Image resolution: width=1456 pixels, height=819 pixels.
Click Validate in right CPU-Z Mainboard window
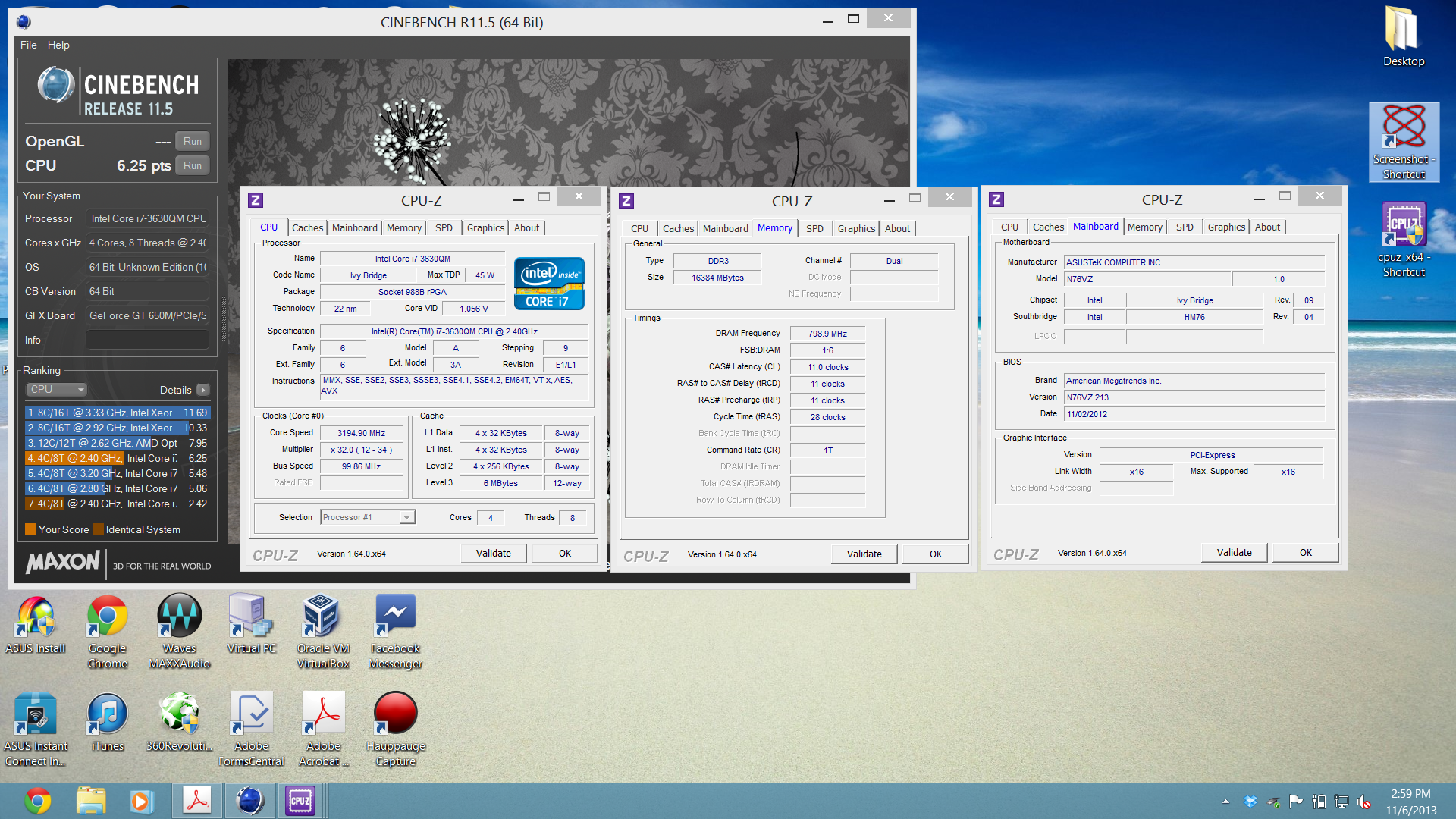coord(1235,552)
